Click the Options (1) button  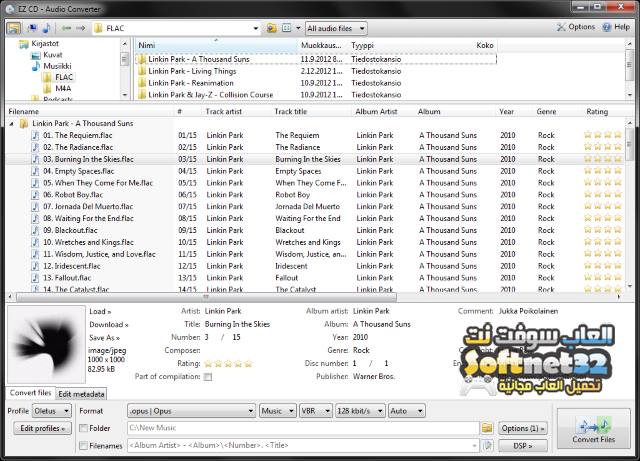(523, 428)
